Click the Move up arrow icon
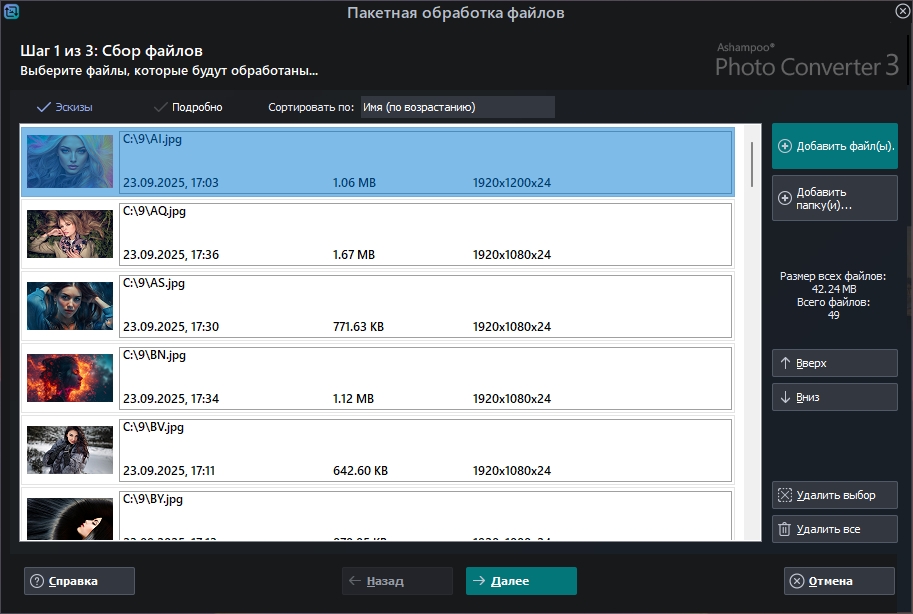Screen dimensions: 913x614 786,363
